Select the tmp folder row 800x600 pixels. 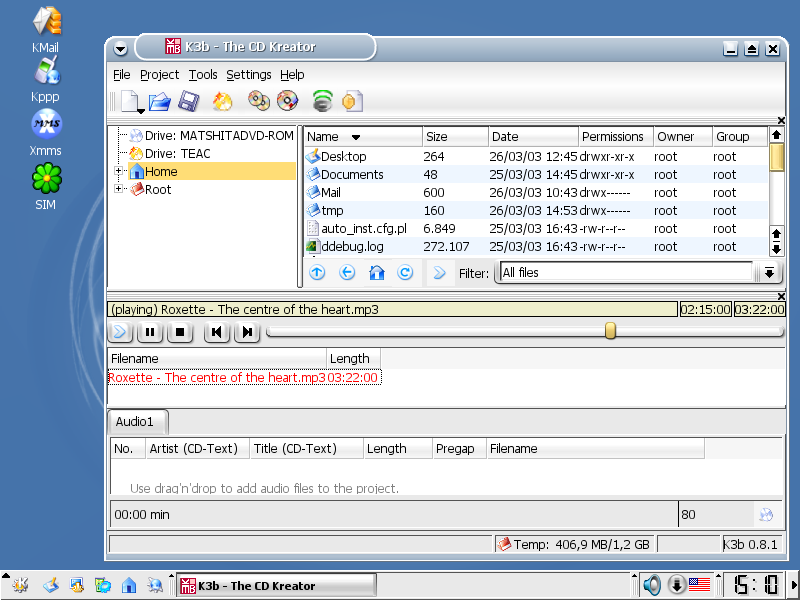pos(536,210)
